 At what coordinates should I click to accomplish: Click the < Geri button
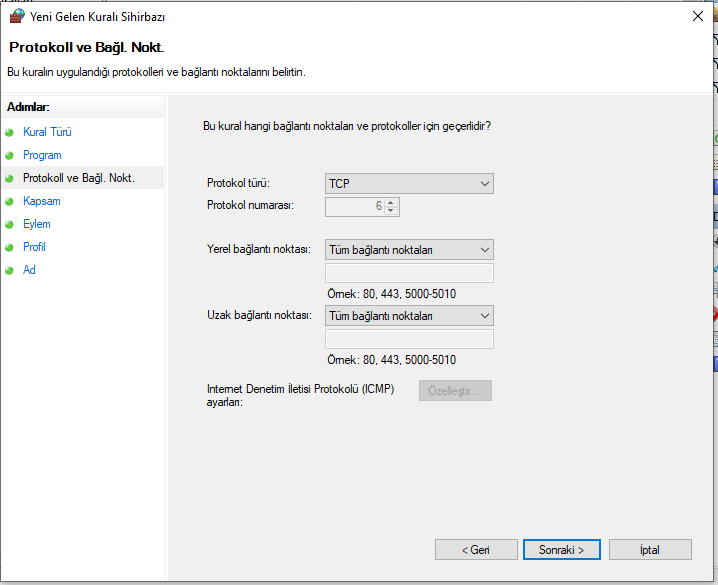pyautogui.click(x=476, y=549)
